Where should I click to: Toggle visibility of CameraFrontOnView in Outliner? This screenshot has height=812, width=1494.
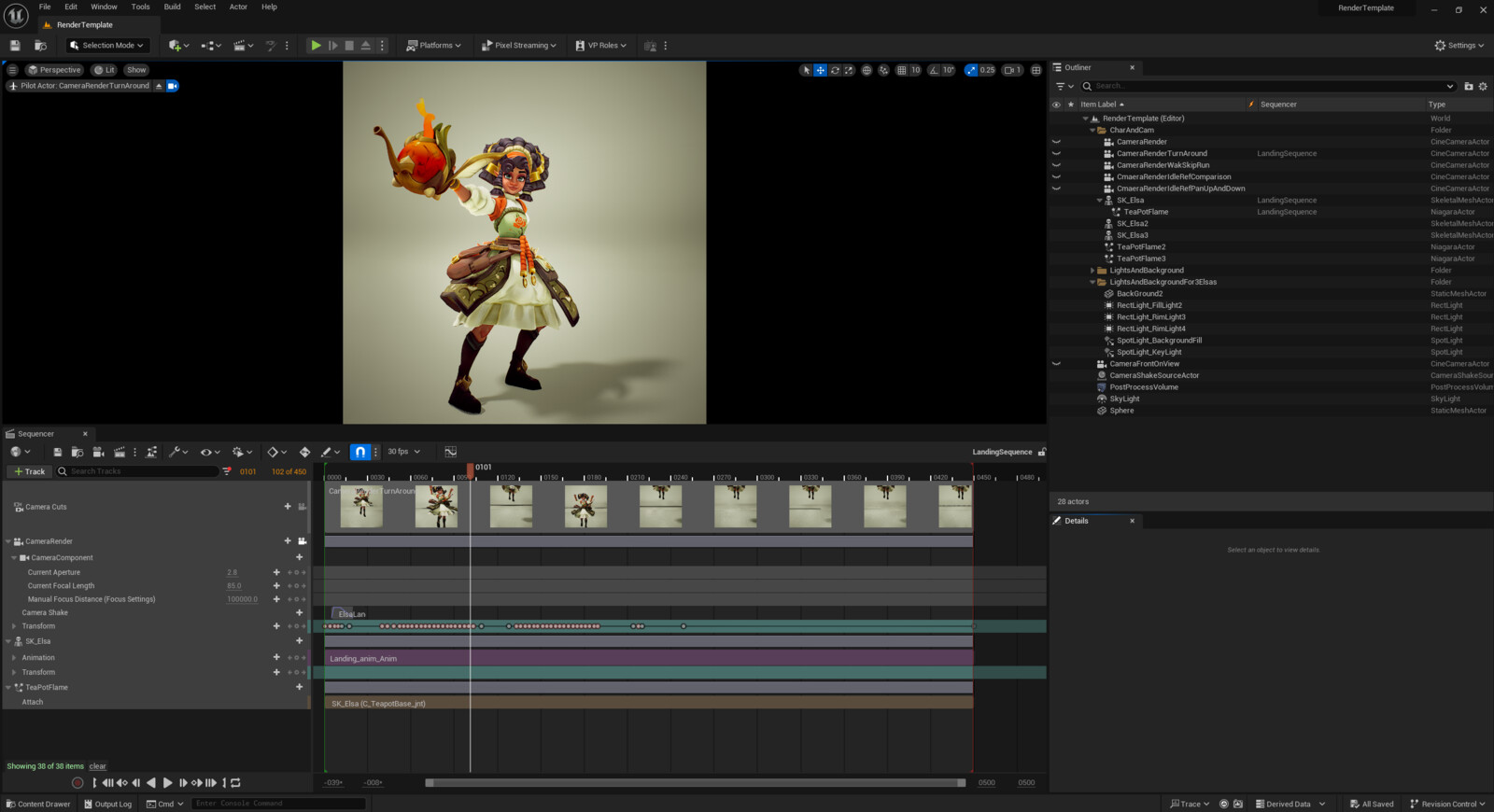coord(1056,364)
